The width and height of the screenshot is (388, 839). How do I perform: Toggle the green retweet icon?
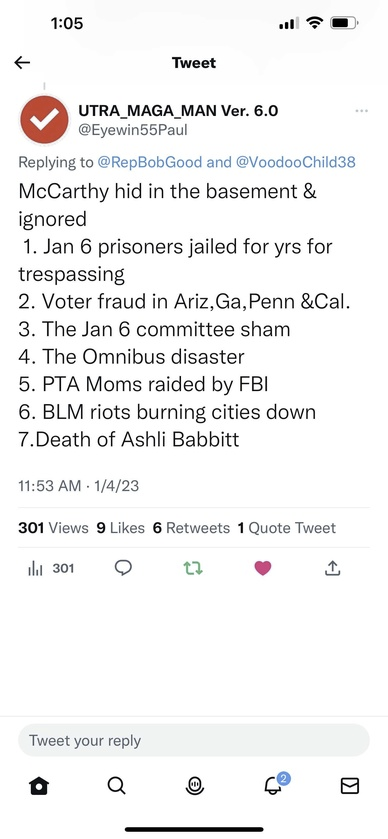[x=193, y=568]
